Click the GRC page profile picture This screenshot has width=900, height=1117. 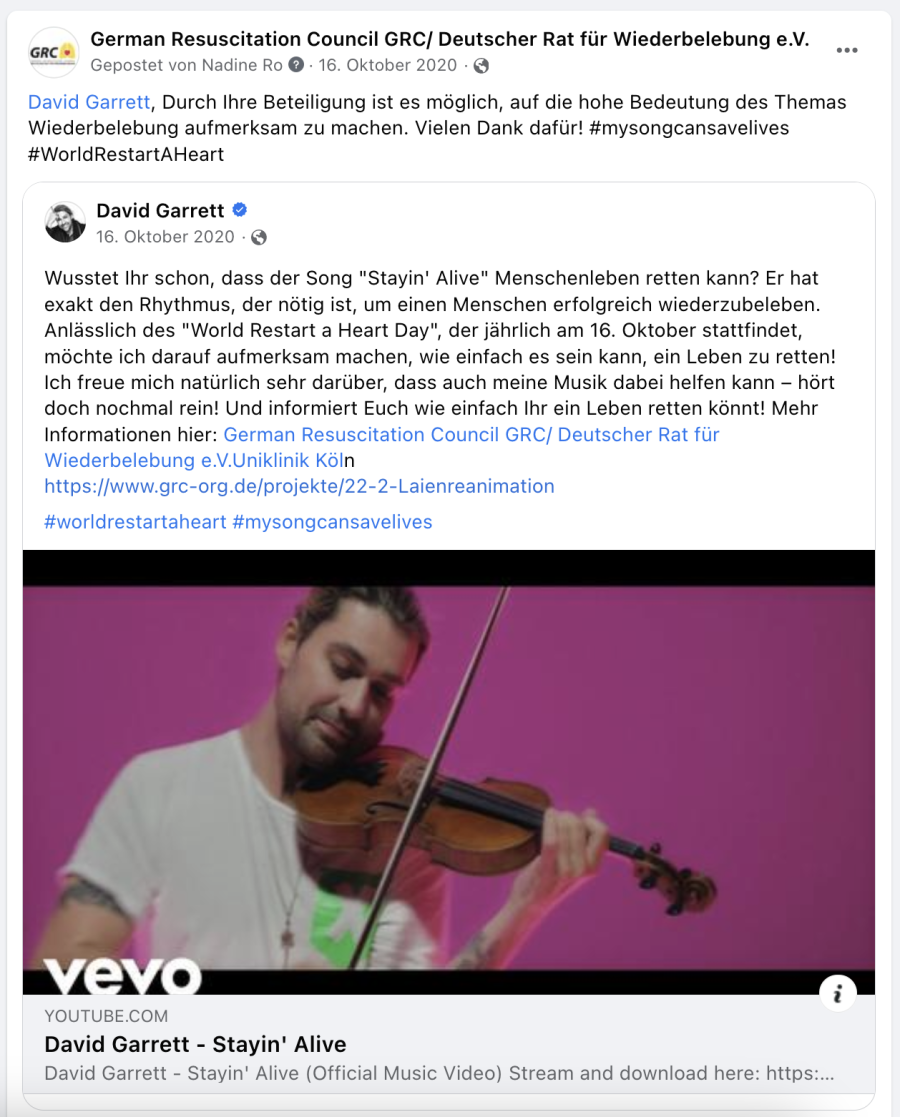tap(53, 52)
